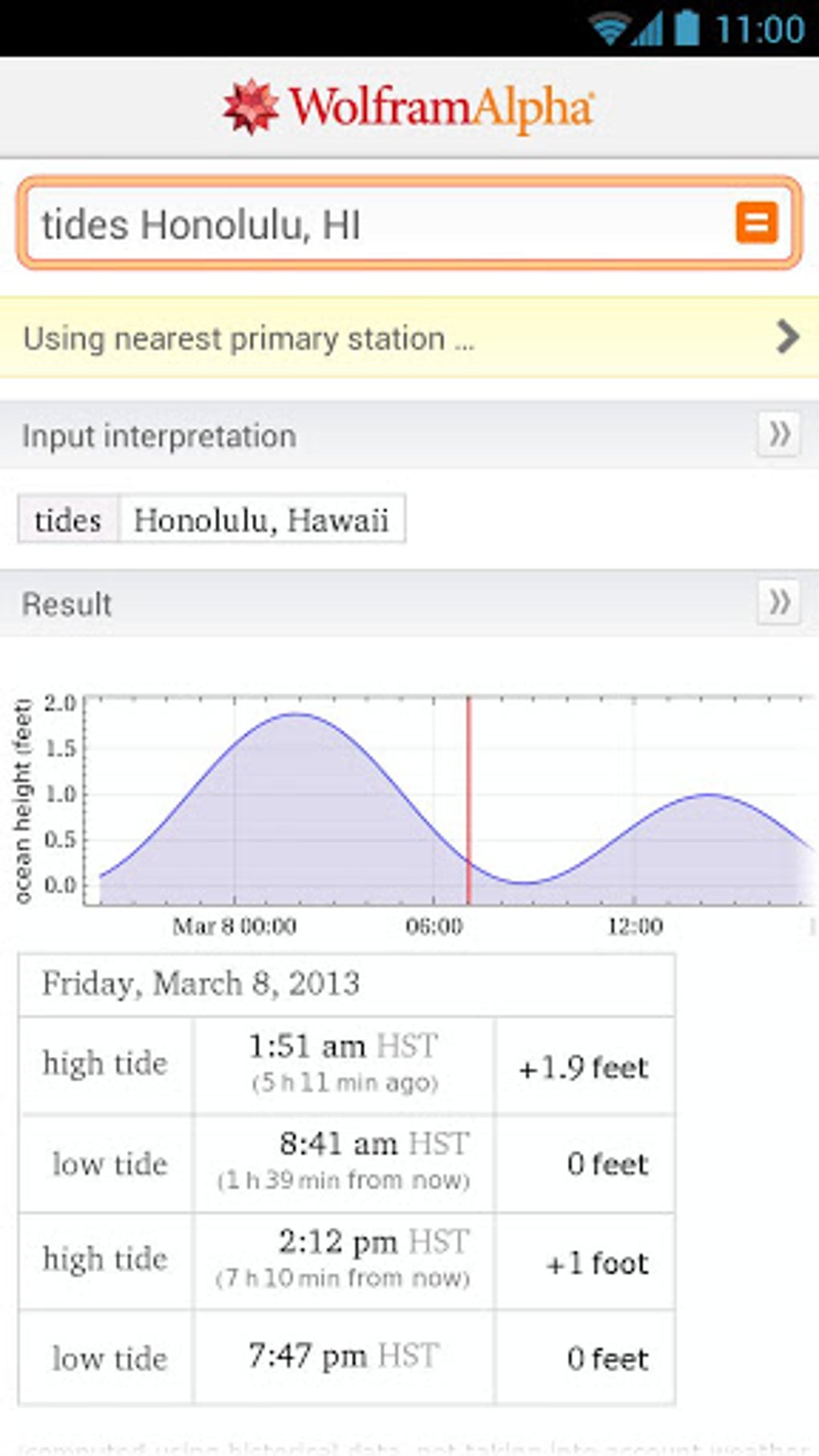Viewport: 819px width, 1456px height.
Task: Select the 2:12 pm high tide row
Action: 345,1260
